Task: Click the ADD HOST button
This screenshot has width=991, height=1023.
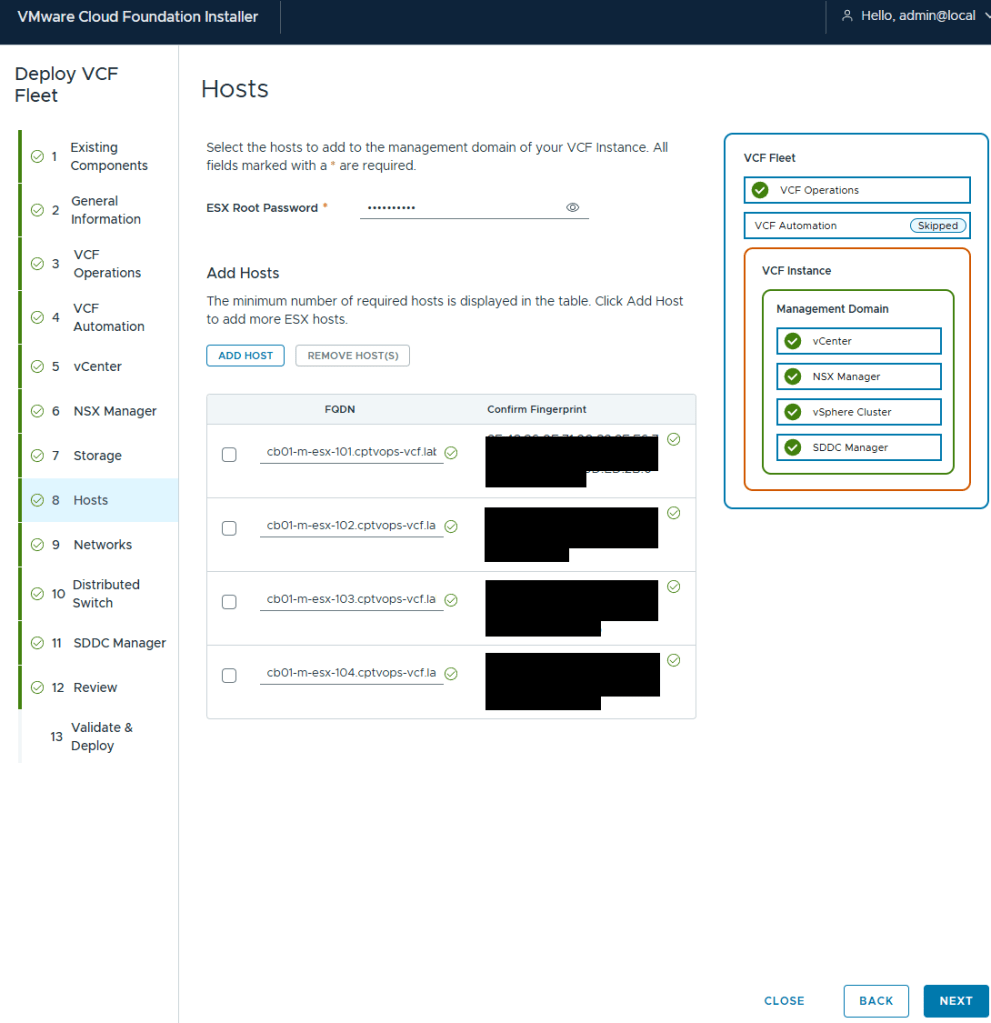Action: tap(245, 356)
